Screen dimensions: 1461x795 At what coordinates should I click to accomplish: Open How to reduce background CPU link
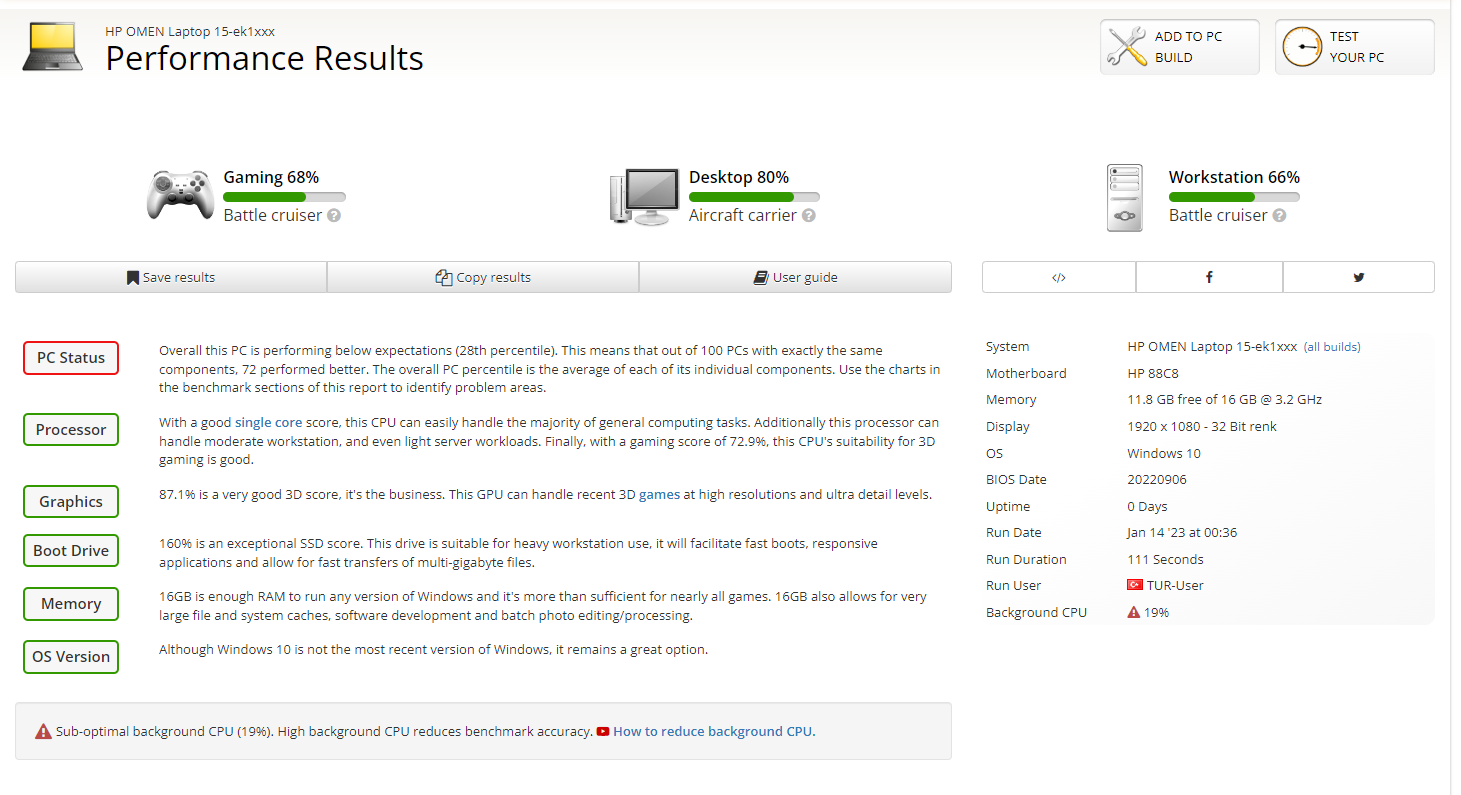click(x=714, y=731)
